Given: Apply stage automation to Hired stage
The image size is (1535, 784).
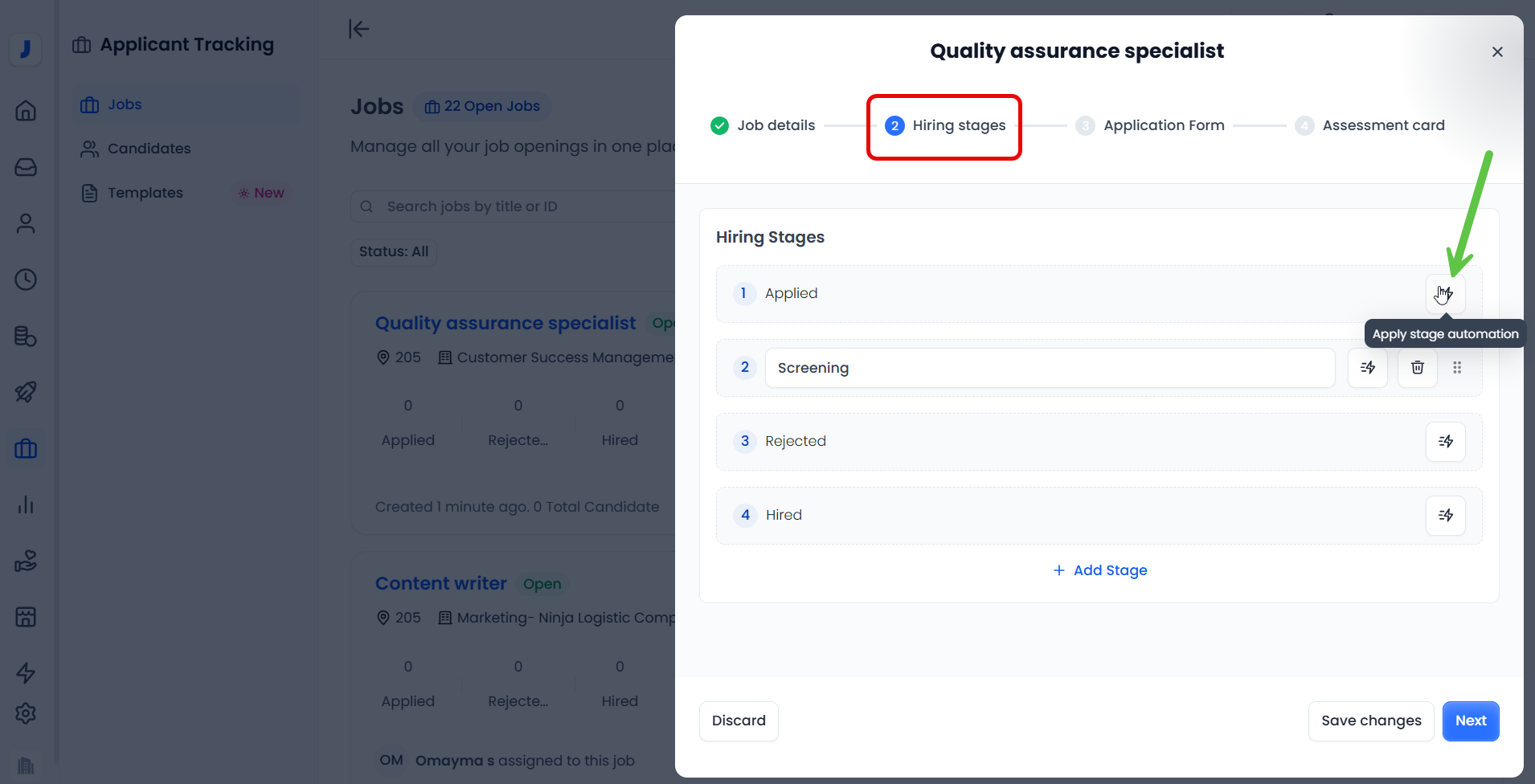Looking at the screenshot, I should tap(1445, 516).
